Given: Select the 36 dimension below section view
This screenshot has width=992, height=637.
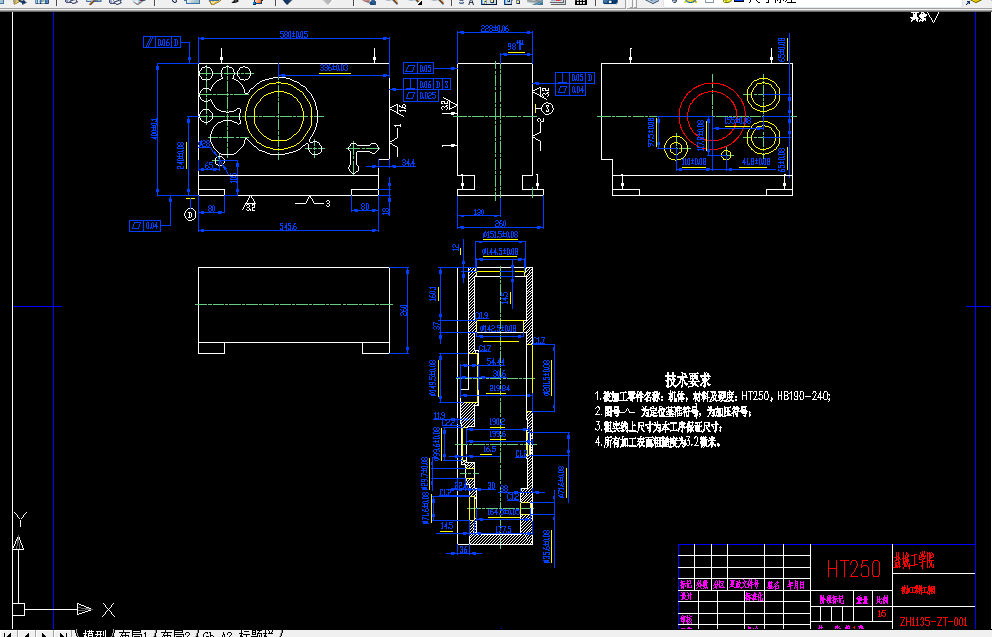Looking at the screenshot, I should tap(464, 550).
